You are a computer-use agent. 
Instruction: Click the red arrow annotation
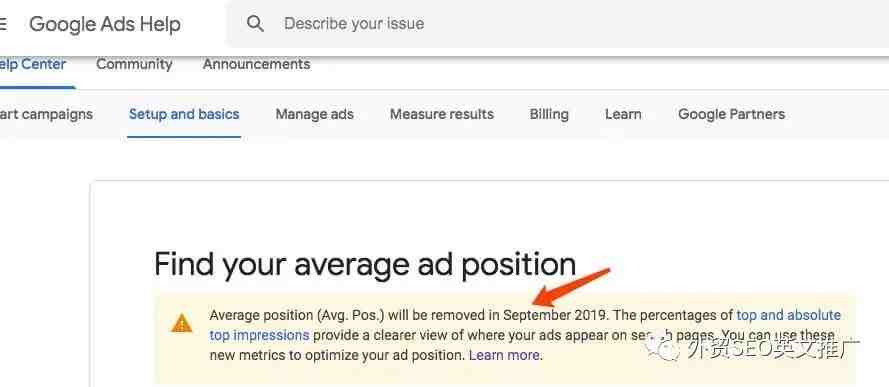pos(570,287)
